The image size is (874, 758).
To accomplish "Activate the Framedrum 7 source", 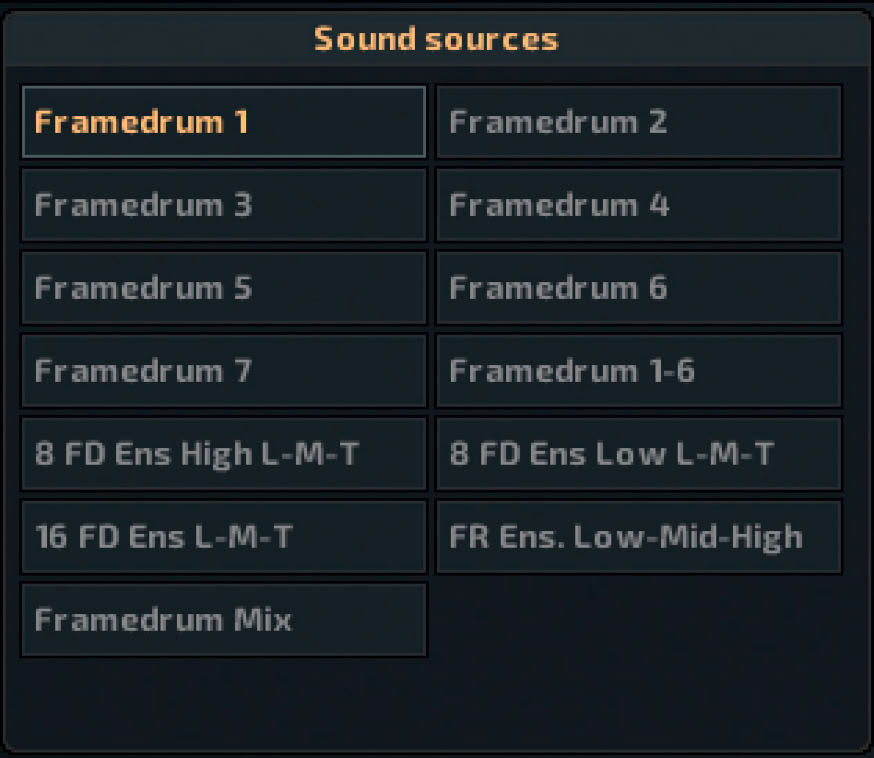I will pos(223,371).
